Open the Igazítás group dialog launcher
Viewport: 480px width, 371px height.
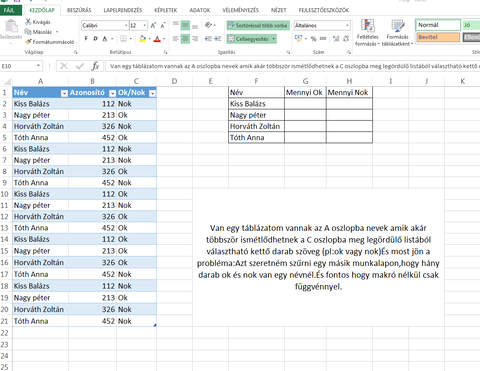(288, 52)
